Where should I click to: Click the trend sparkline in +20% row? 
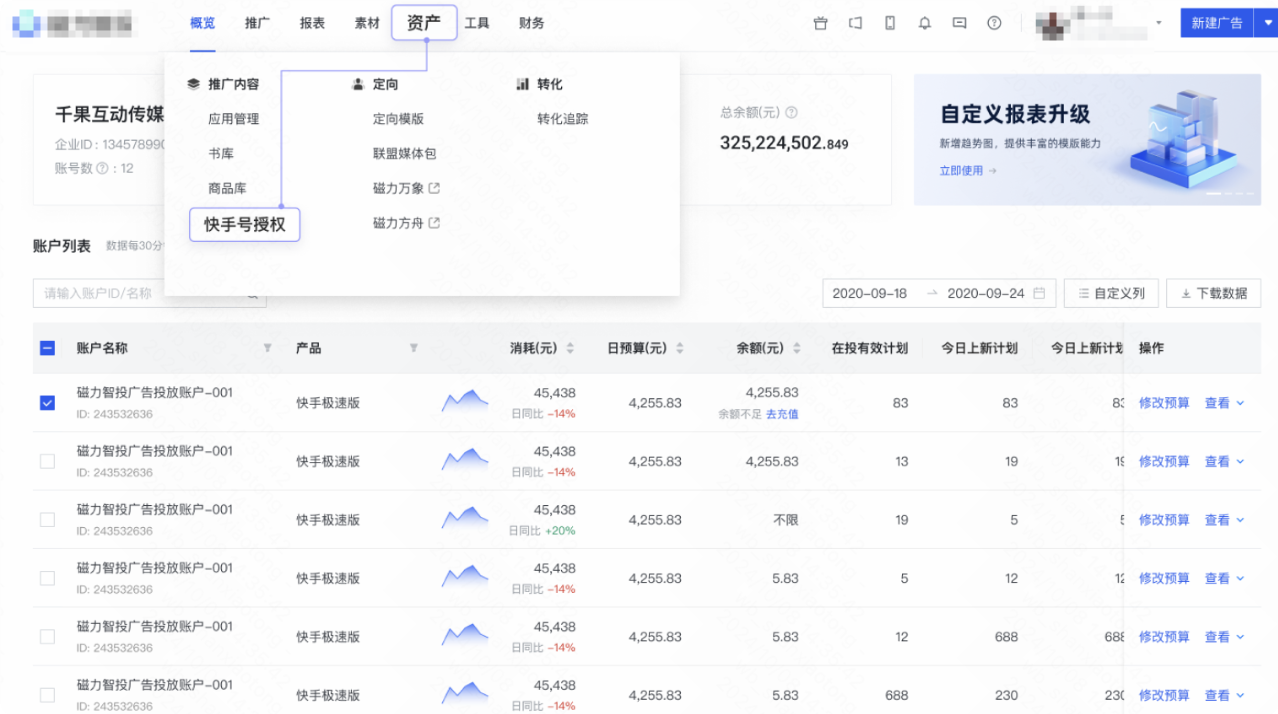465,518
